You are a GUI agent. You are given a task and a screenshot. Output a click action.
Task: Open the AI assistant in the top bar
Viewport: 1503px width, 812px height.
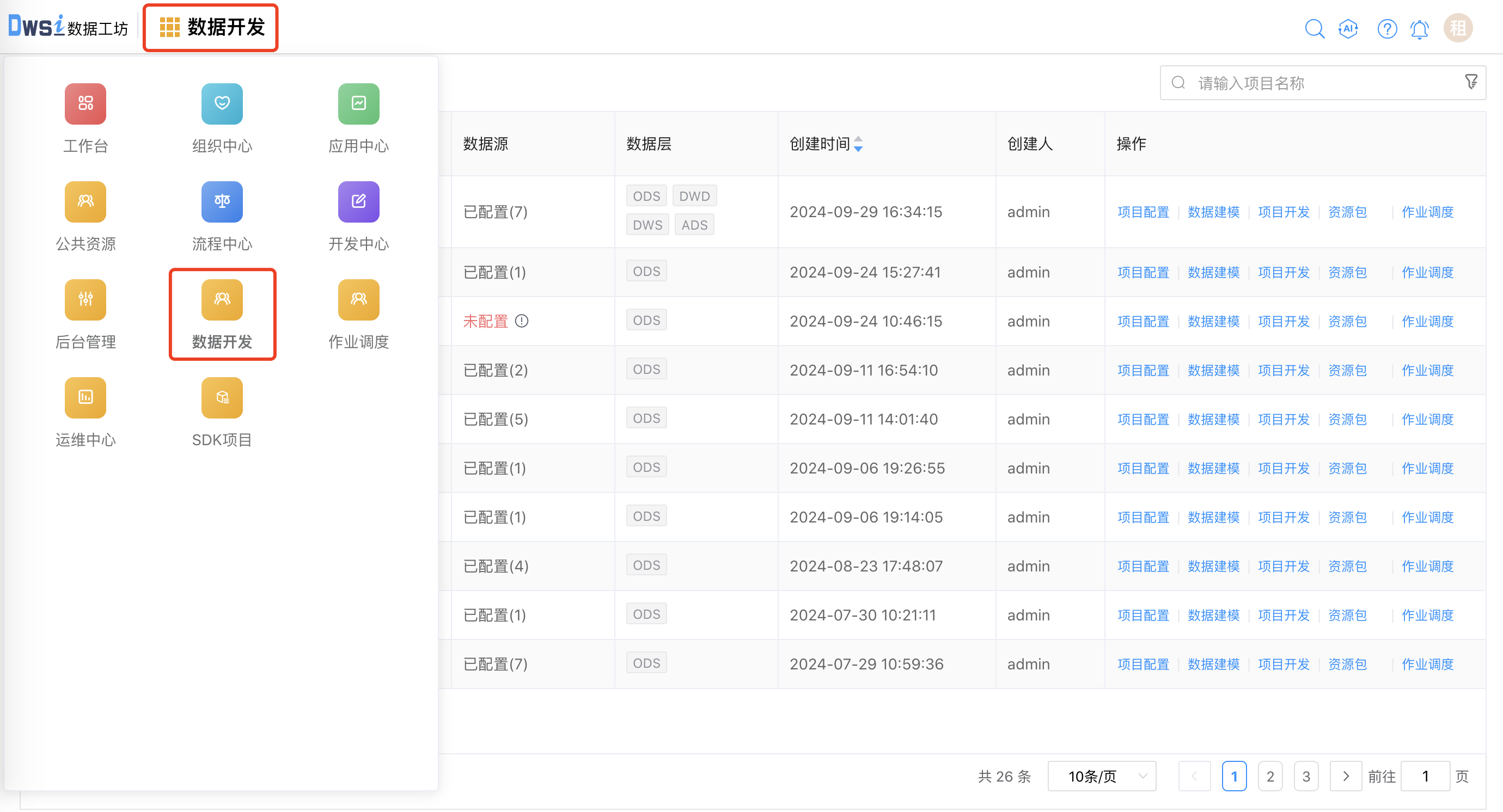(1348, 28)
